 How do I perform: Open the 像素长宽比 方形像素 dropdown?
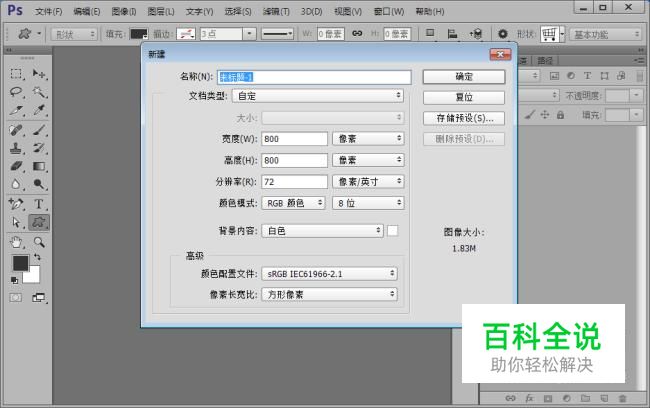pyautogui.click(x=329, y=294)
